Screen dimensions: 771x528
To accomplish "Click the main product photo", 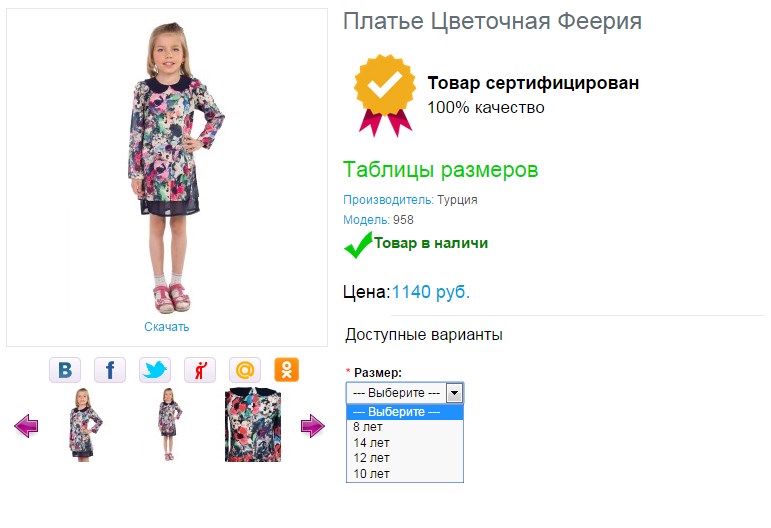I will coord(167,167).
